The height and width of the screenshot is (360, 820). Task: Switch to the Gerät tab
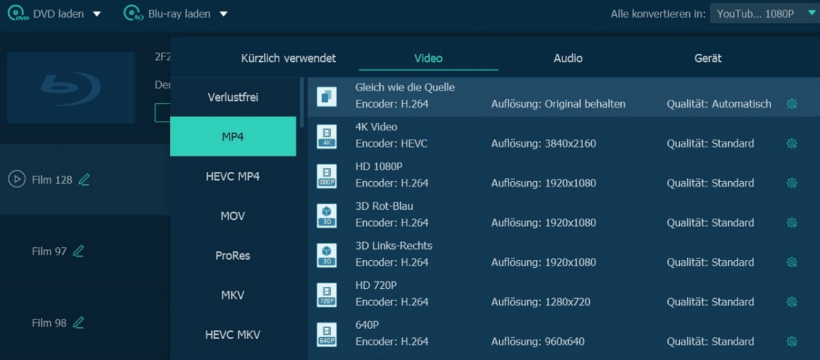coord(708,59)
